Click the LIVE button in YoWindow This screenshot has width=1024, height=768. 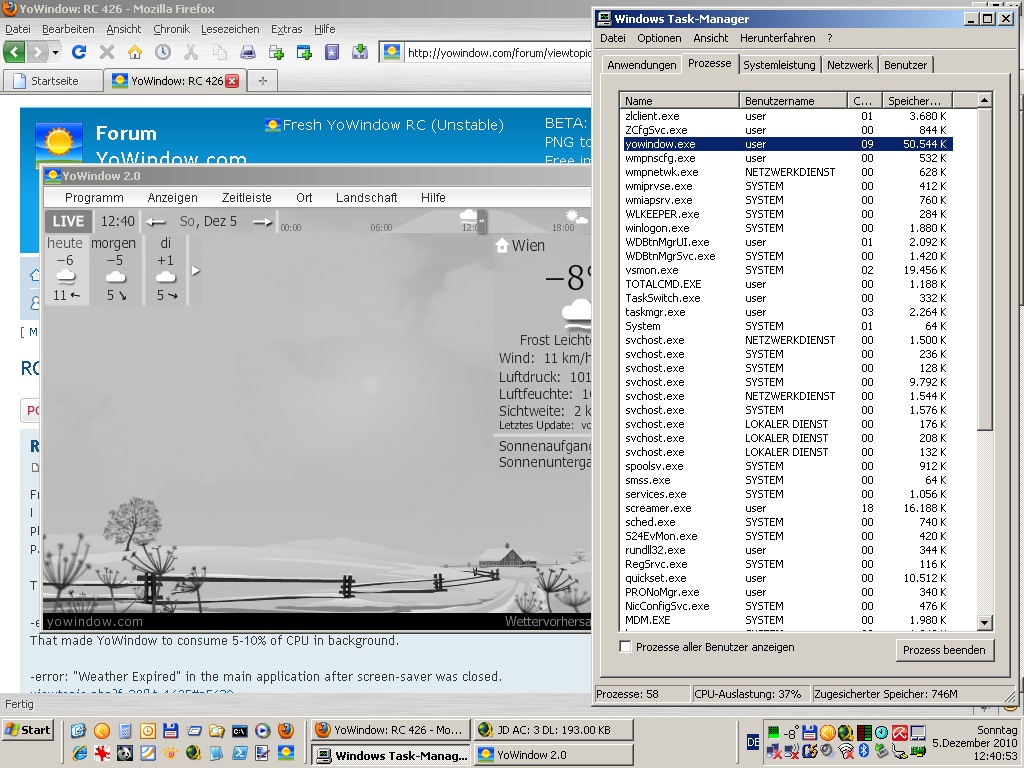[x=68, y=221]
